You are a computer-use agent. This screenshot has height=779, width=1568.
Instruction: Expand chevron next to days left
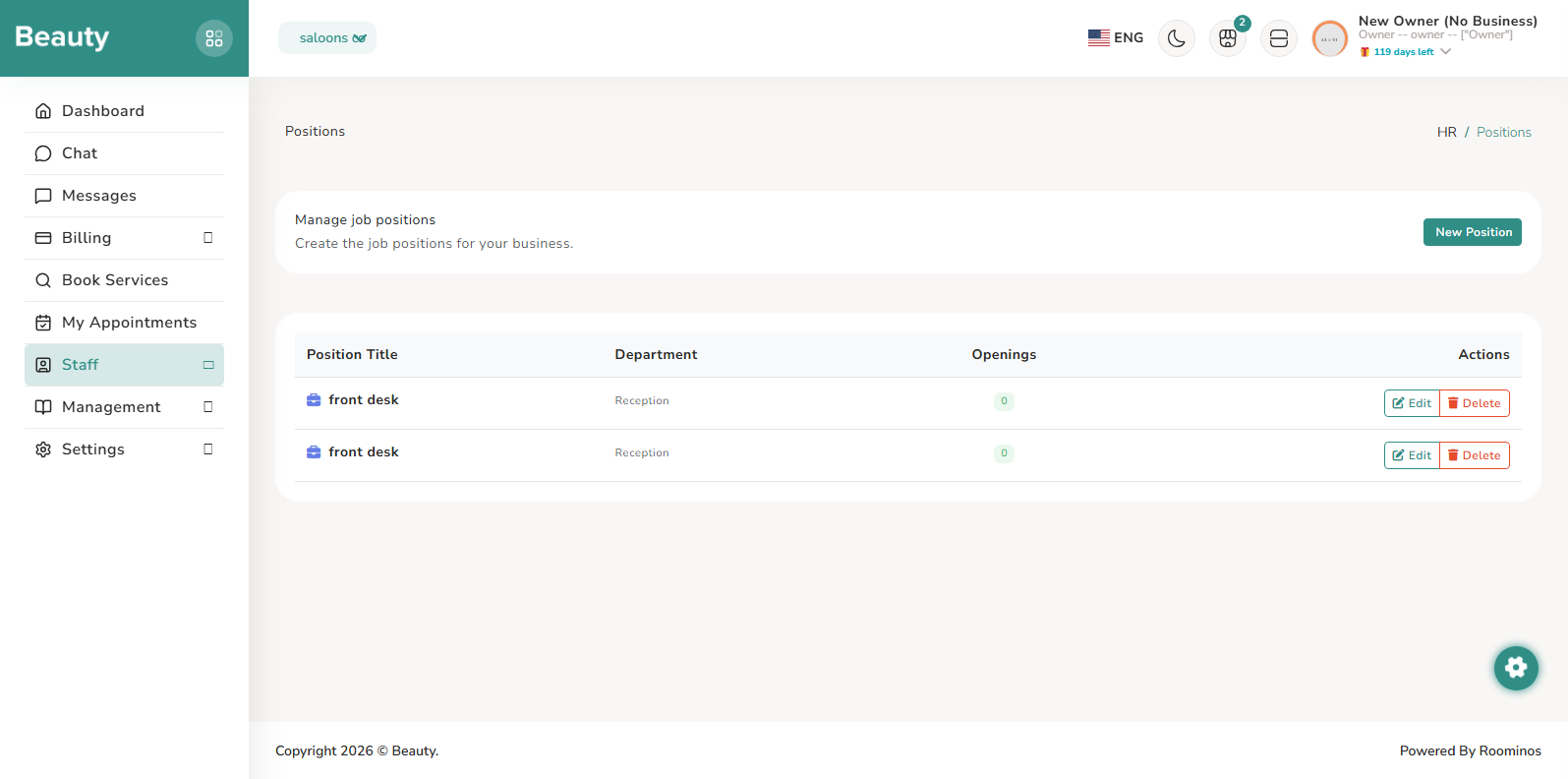pos(1445,52)
